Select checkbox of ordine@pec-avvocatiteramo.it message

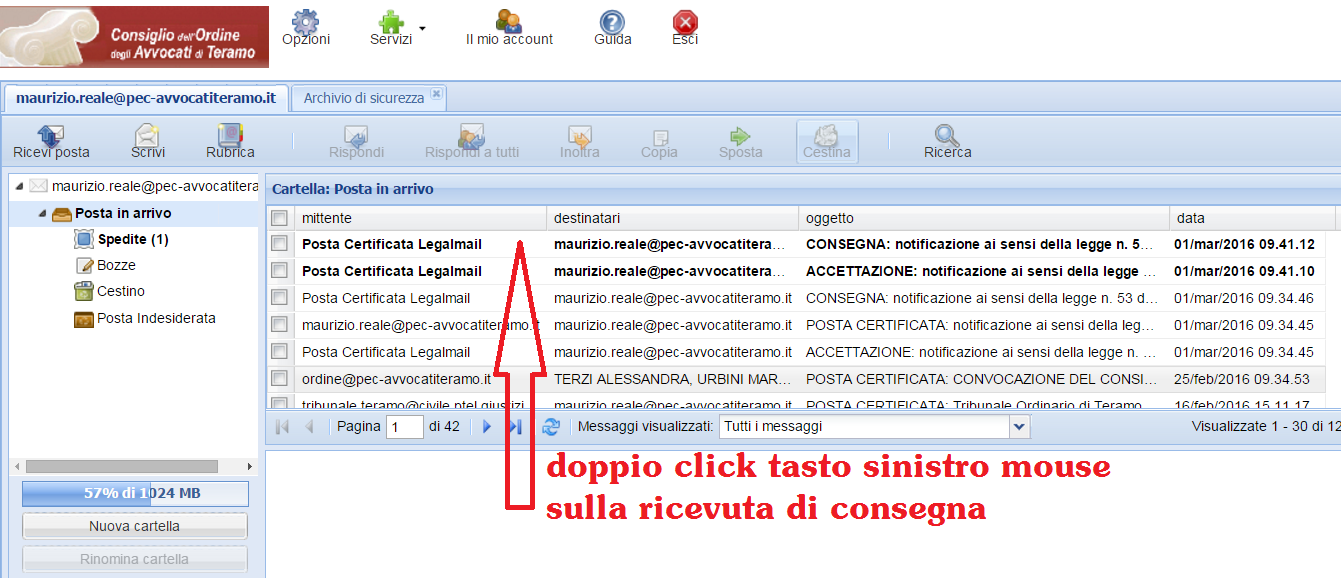pos(280,379)
